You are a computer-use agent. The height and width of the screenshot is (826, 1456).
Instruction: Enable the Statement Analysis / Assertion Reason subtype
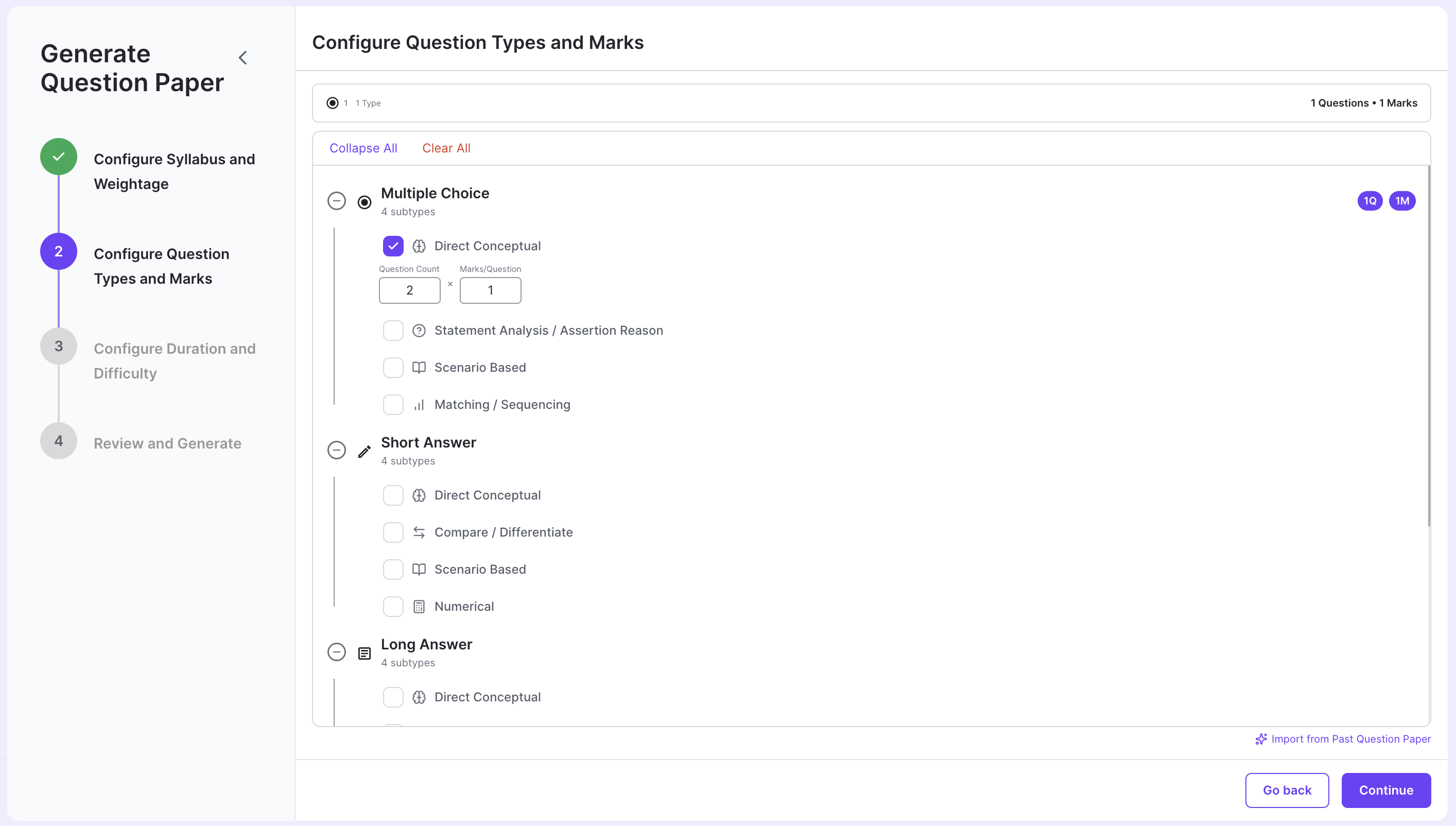coord(393,330)
